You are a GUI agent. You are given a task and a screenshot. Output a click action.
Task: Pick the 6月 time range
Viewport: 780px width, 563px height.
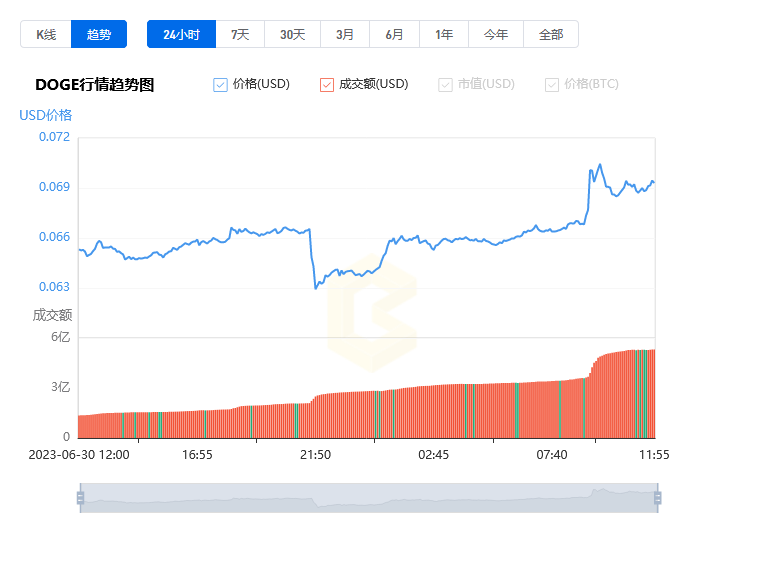394,34
